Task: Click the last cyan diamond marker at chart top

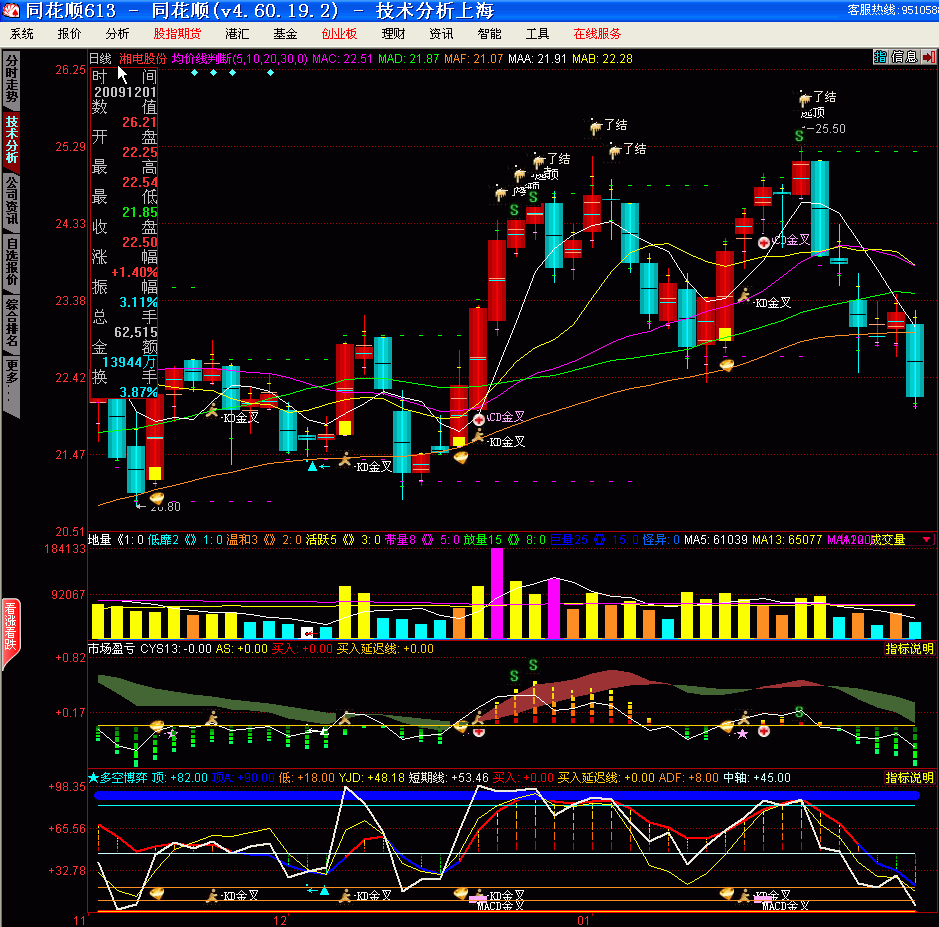Action: tap(270, 72)
